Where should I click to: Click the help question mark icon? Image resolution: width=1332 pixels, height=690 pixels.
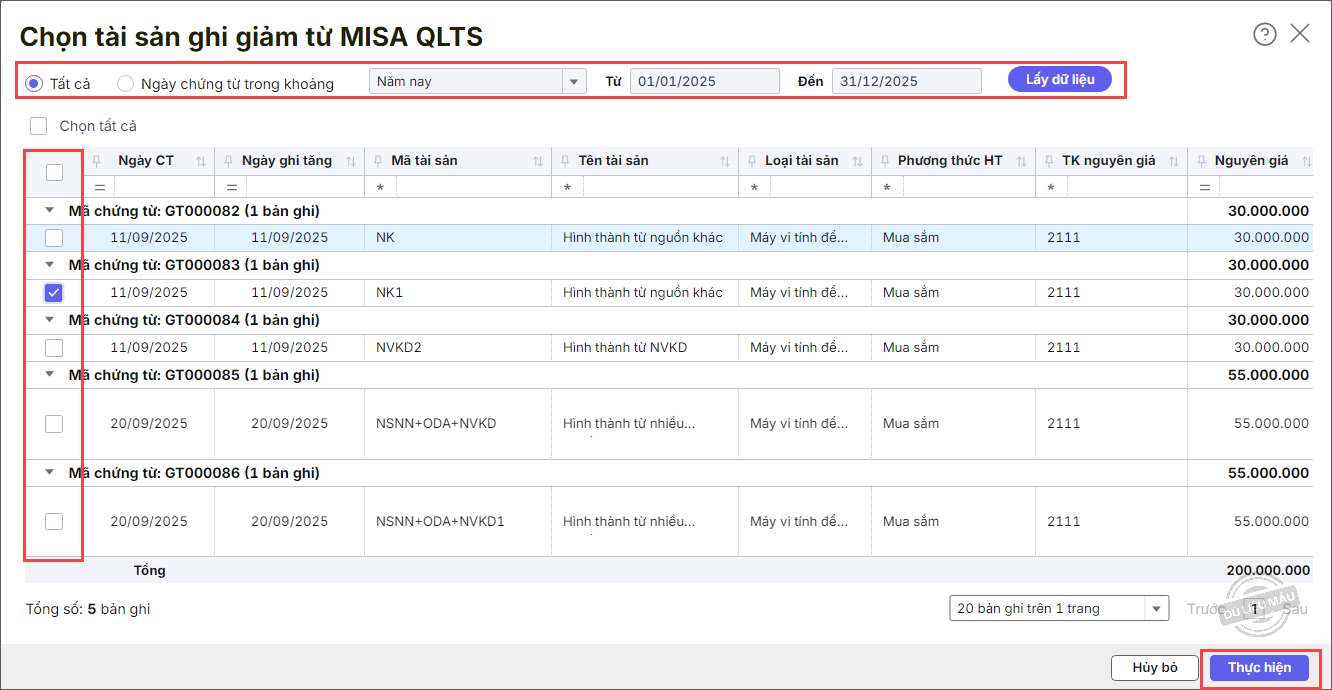click(x=1265, y=34)
